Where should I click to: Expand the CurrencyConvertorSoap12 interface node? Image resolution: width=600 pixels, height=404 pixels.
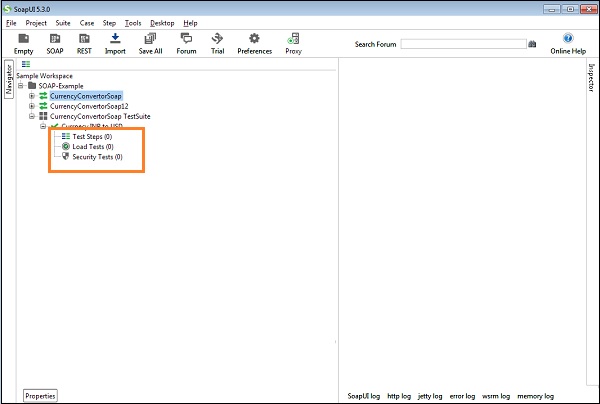(32, 106)
